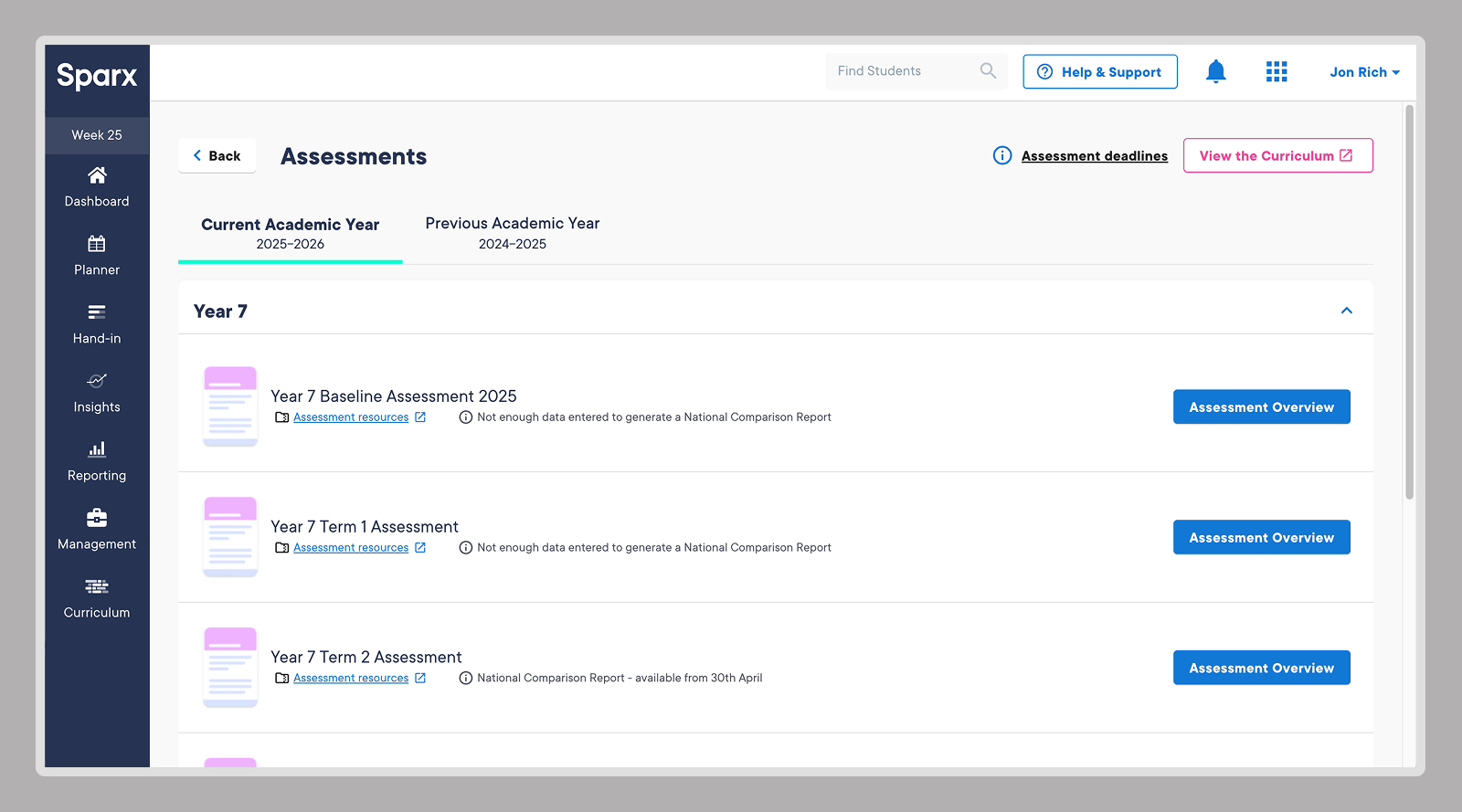Open the Hand-in sidebar icon

coord(97,312)
